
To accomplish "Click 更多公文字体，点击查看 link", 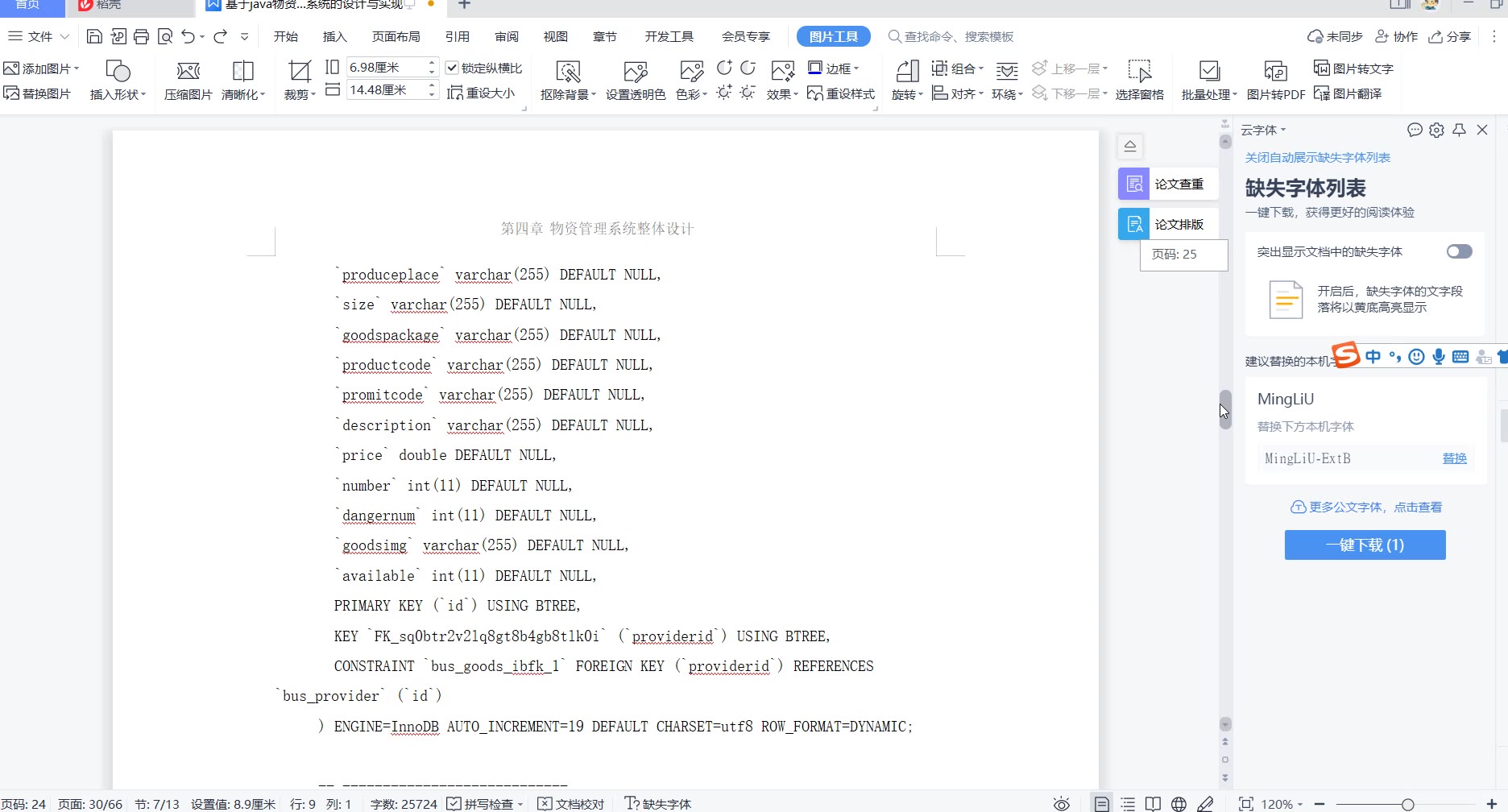I will (1365, 507).
